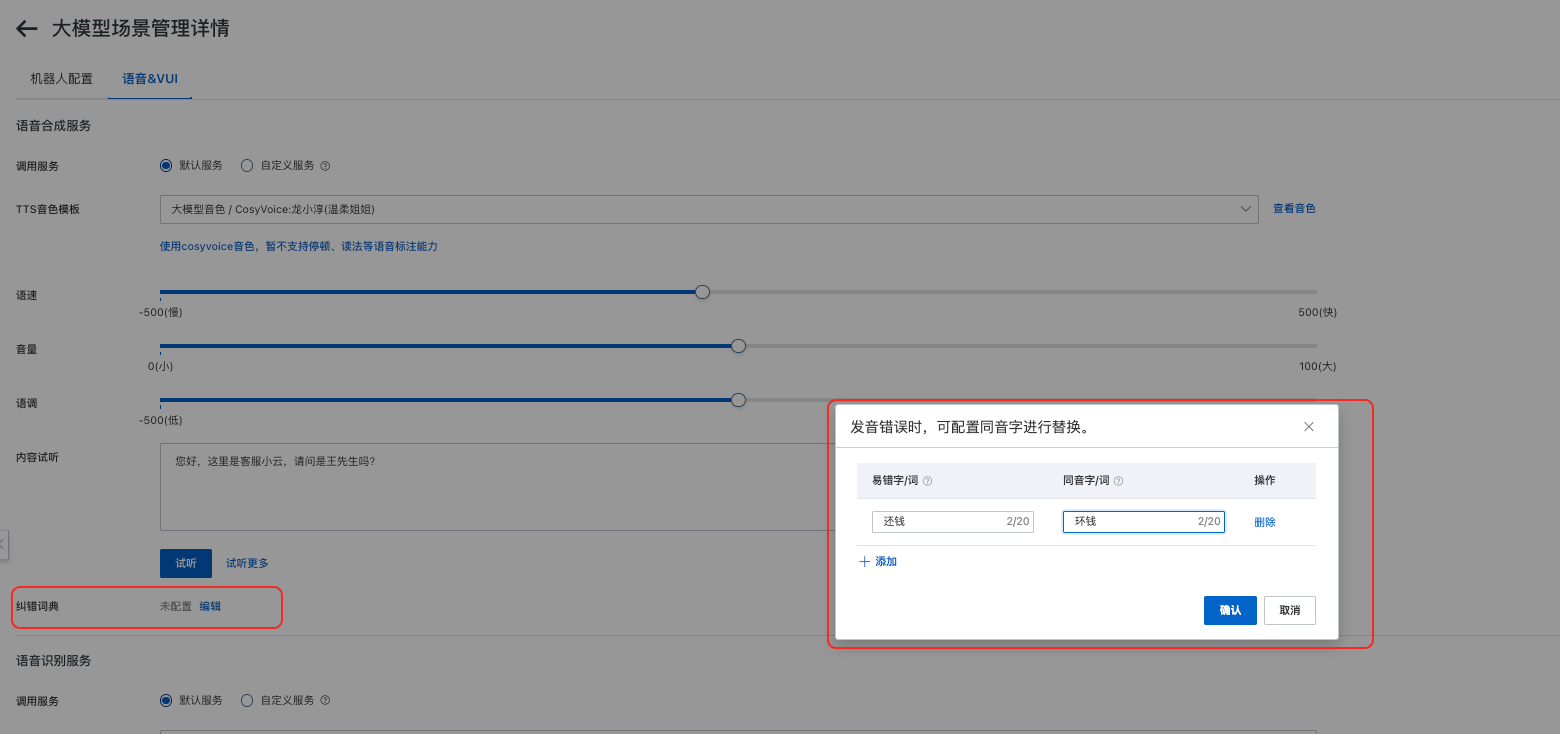Expand the collapsed side panel handle

click(x=3, y=545)
